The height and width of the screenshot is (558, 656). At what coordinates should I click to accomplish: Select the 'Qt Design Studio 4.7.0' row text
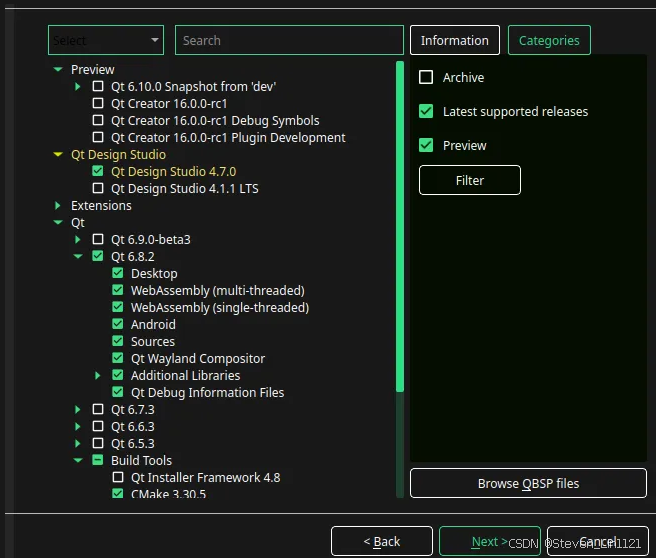point(174,172)
